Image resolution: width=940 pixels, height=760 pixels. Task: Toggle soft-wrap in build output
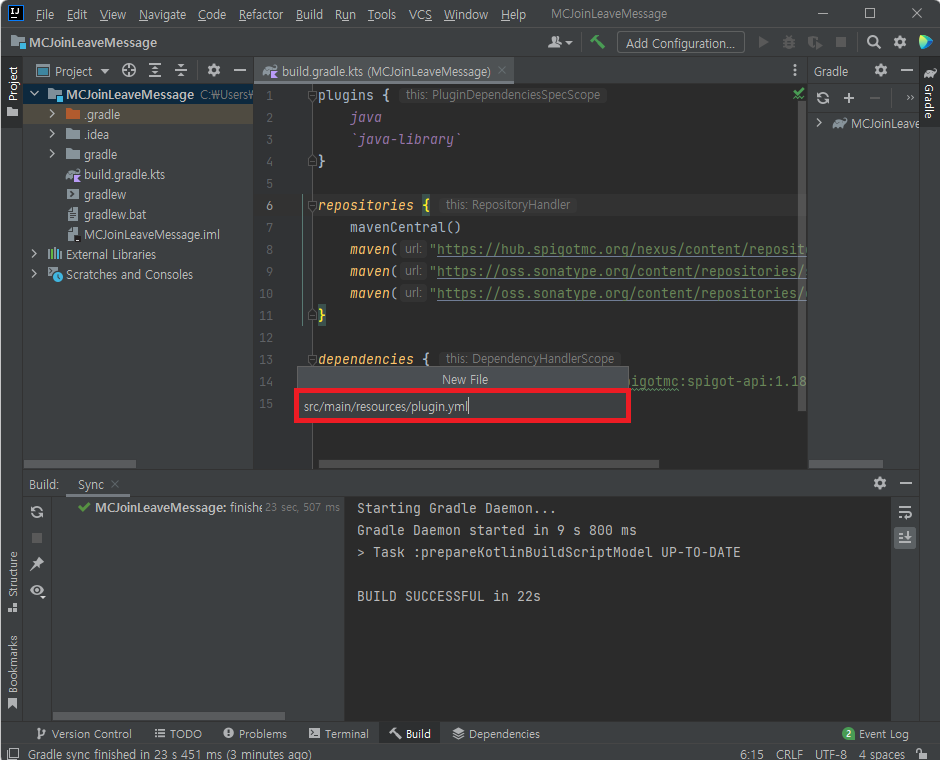905,512
